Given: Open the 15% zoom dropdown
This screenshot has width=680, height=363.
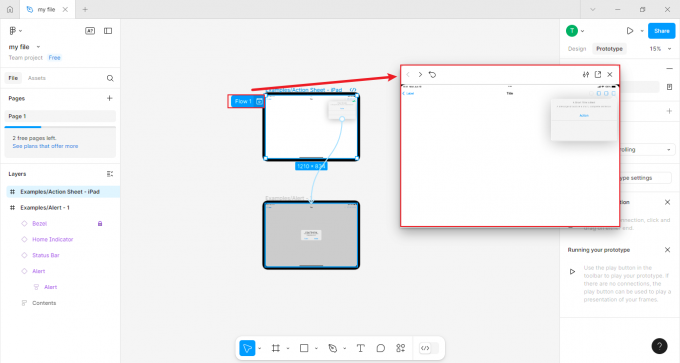Looking at the screenshot, I should pyautogui.click(x=660, y=49).
